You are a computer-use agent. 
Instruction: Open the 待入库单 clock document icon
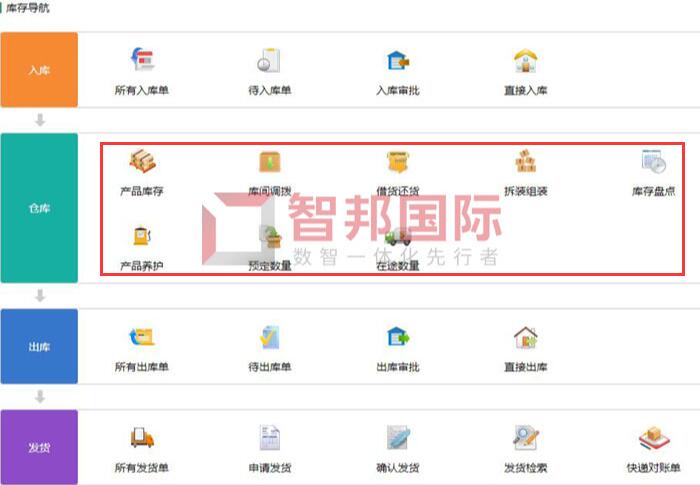270,60
